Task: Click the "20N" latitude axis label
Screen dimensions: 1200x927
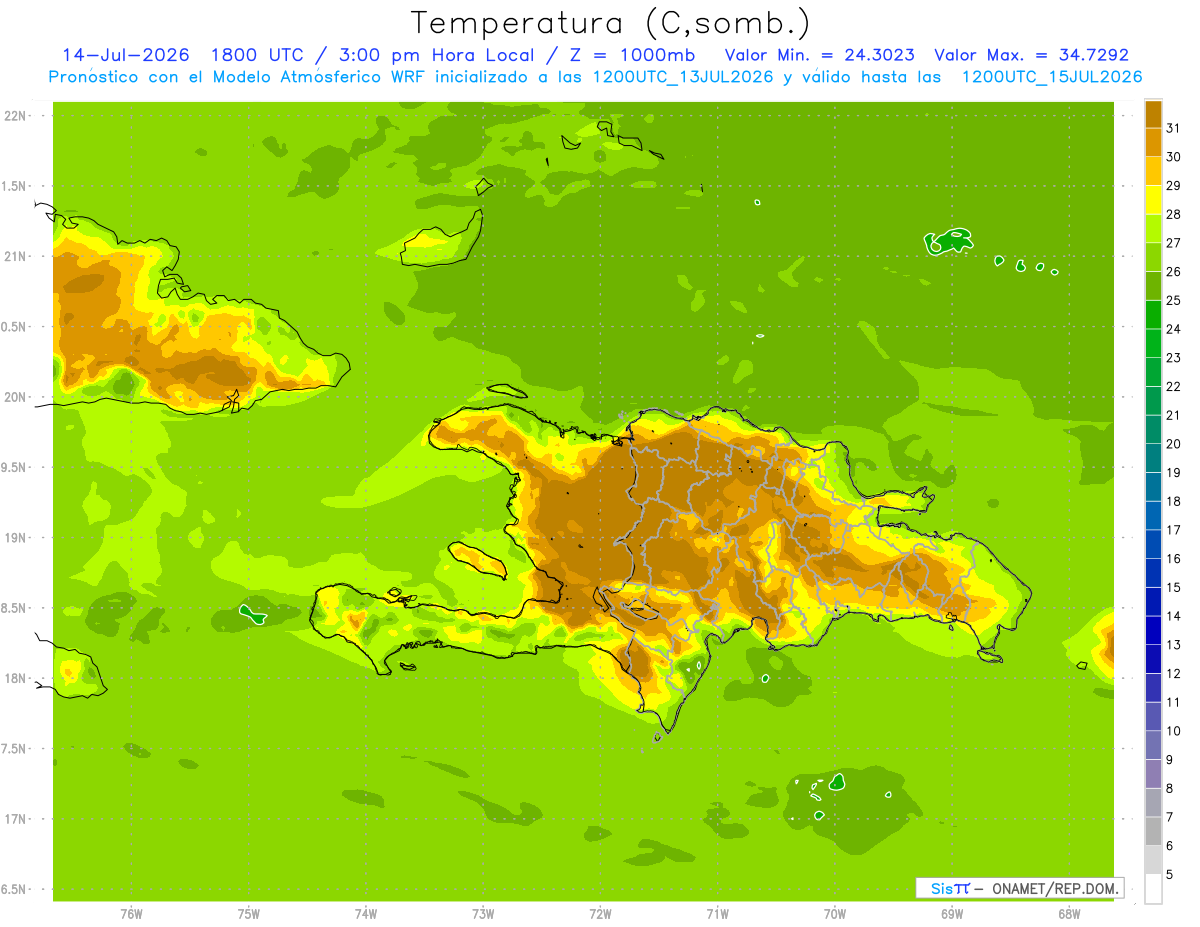Action: click(x=15, y=397)
